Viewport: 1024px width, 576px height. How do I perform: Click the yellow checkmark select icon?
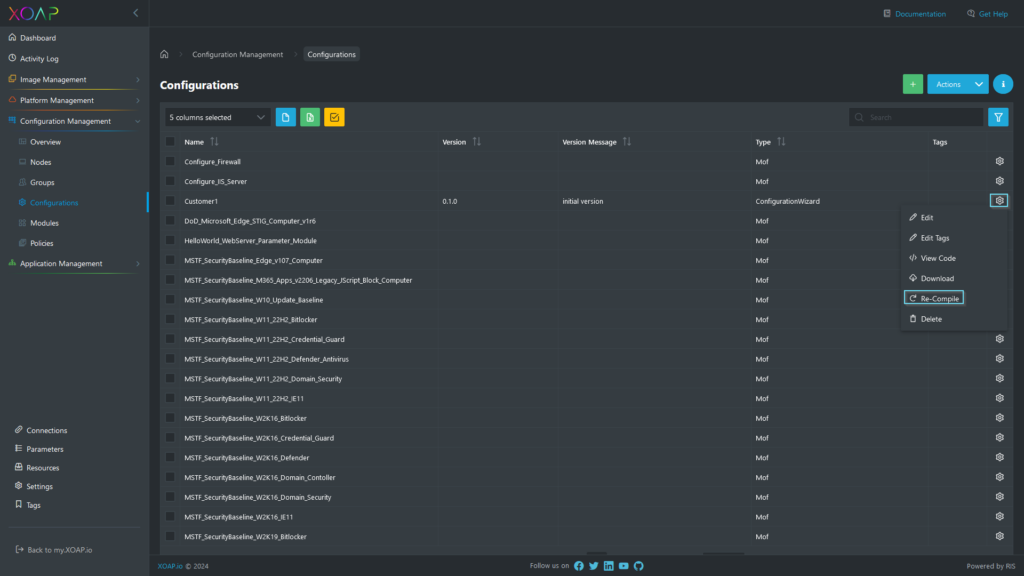tap(334, 118)
